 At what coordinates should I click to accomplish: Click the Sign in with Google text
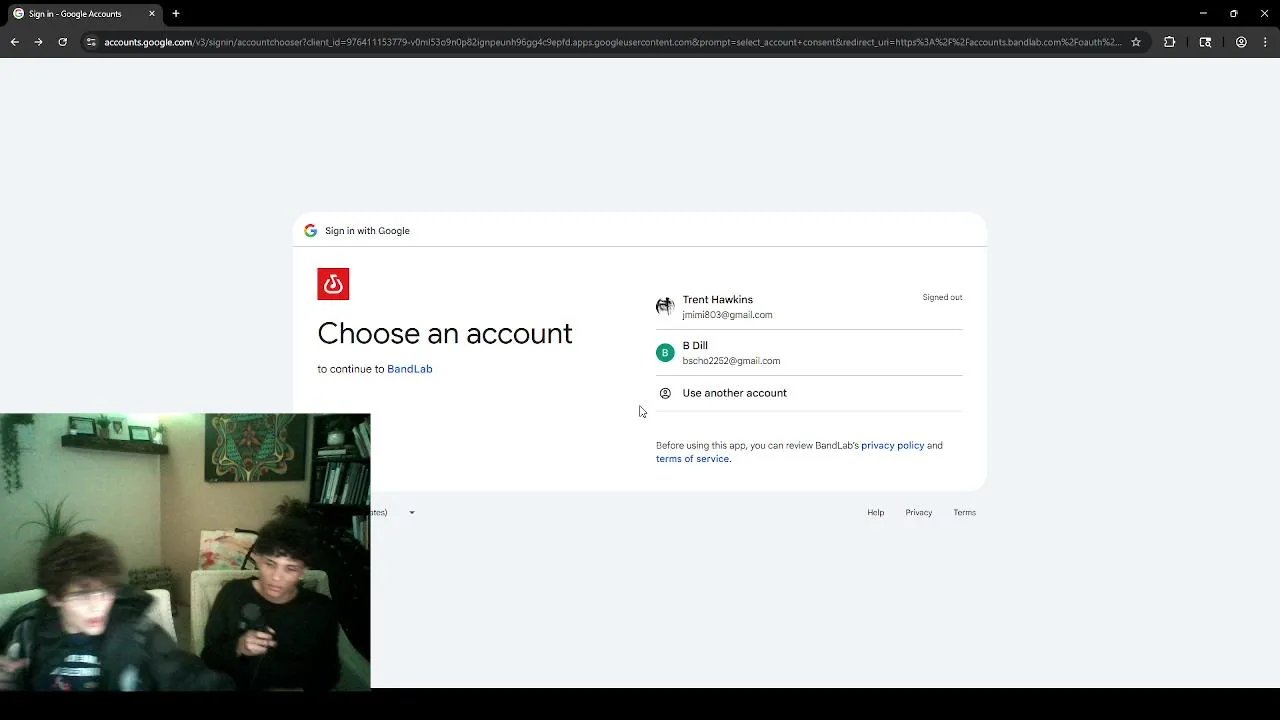(x=367, y=231)
